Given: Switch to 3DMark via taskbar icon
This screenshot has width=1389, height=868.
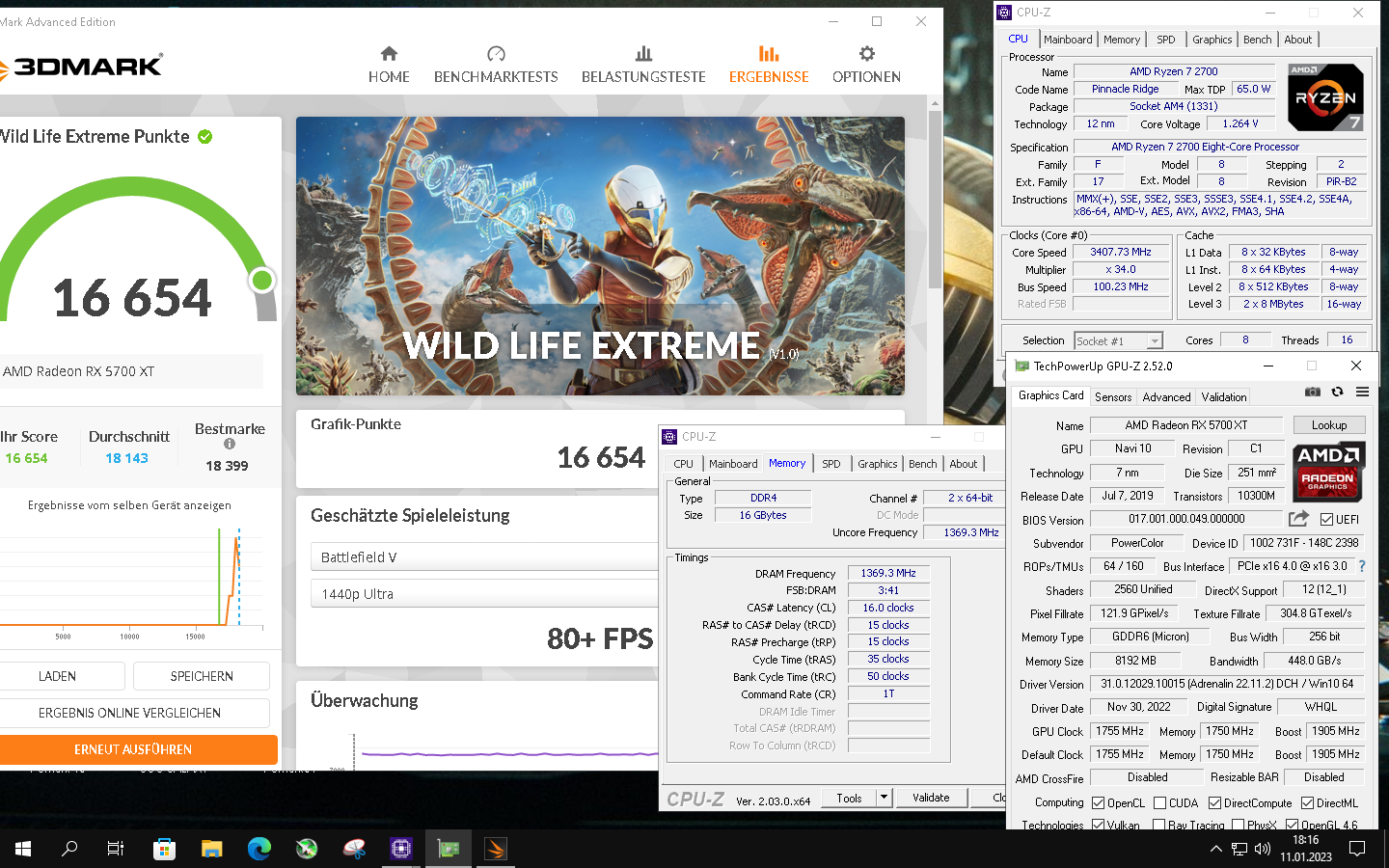Looking at the screenshot, I should [x=496, y=849].
